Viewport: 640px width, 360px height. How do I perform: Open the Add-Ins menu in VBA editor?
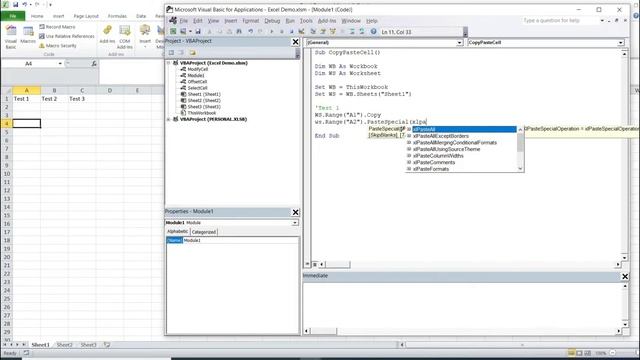[x=327, y=21]
